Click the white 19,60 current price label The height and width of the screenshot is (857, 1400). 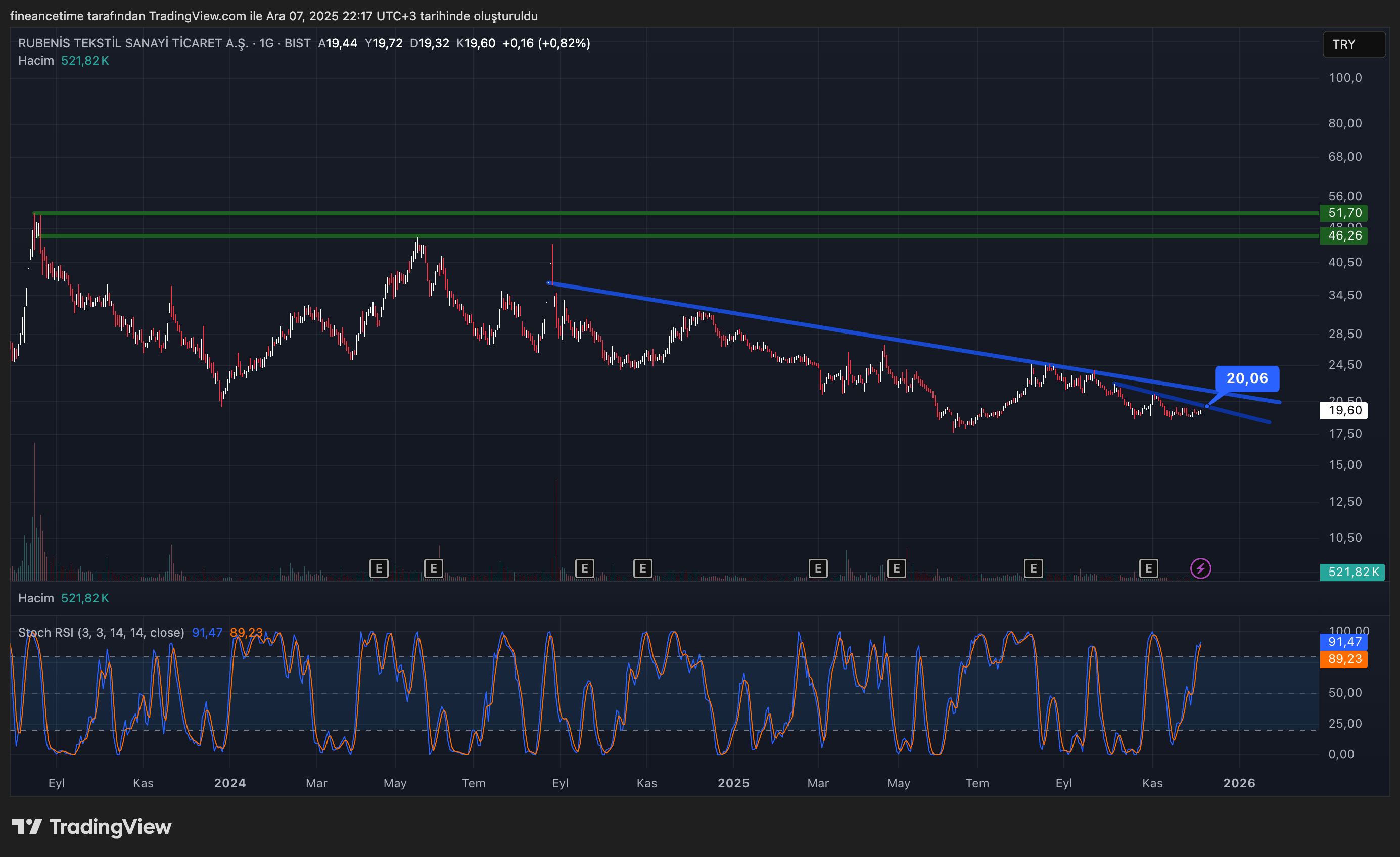click(1344, 411)
